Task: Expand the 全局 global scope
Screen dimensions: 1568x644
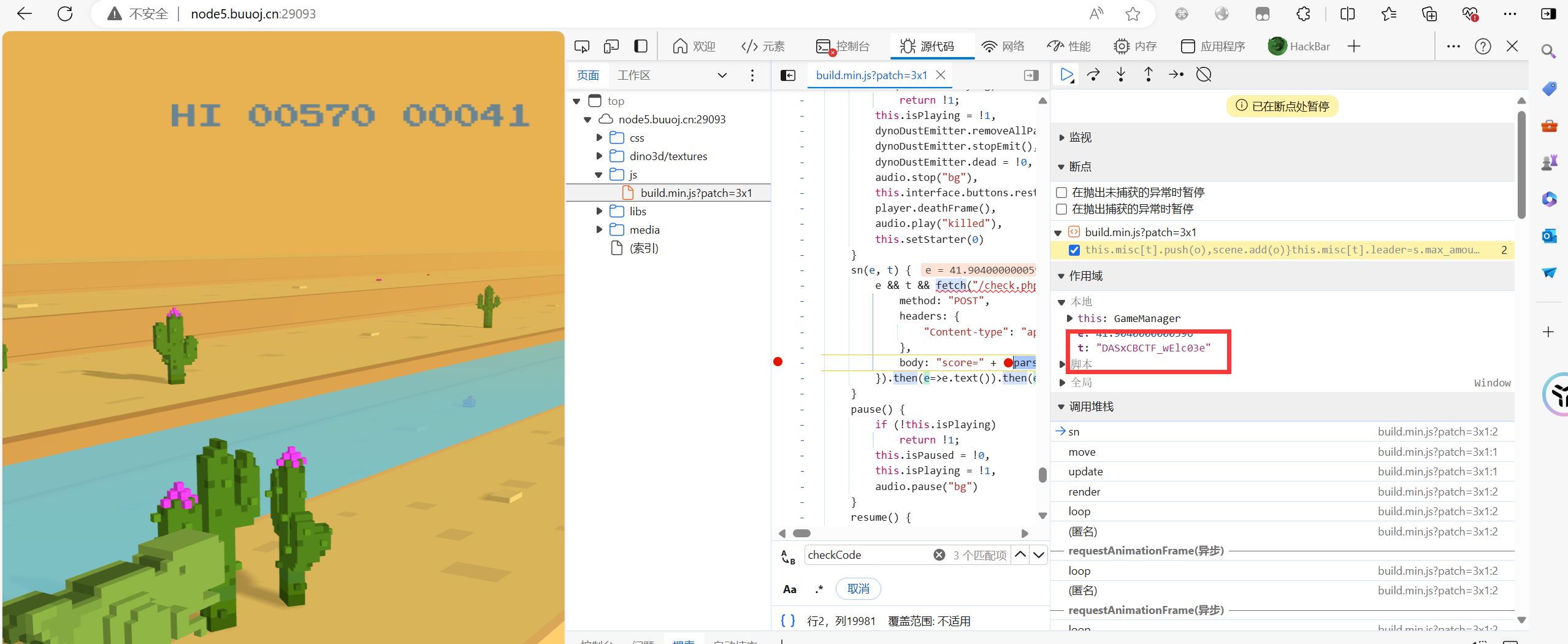Action: click(1062, 383)
